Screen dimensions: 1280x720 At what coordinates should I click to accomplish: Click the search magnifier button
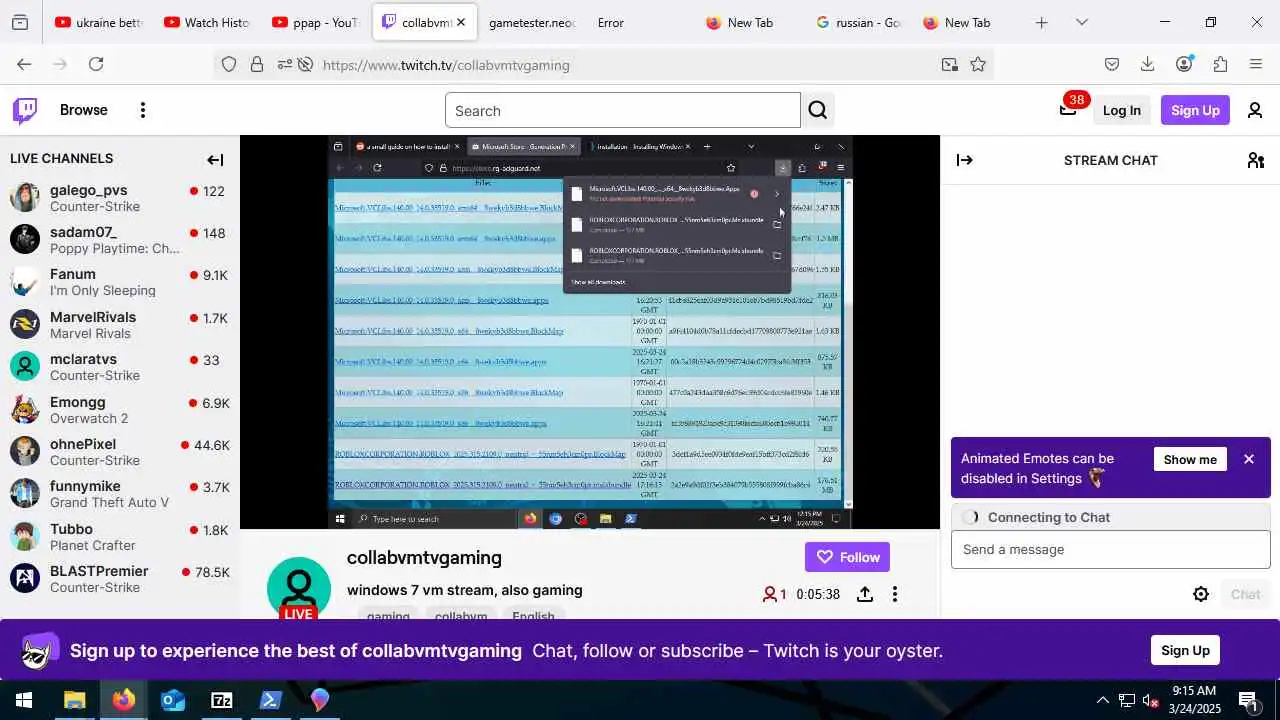click(x=818, y=110)
